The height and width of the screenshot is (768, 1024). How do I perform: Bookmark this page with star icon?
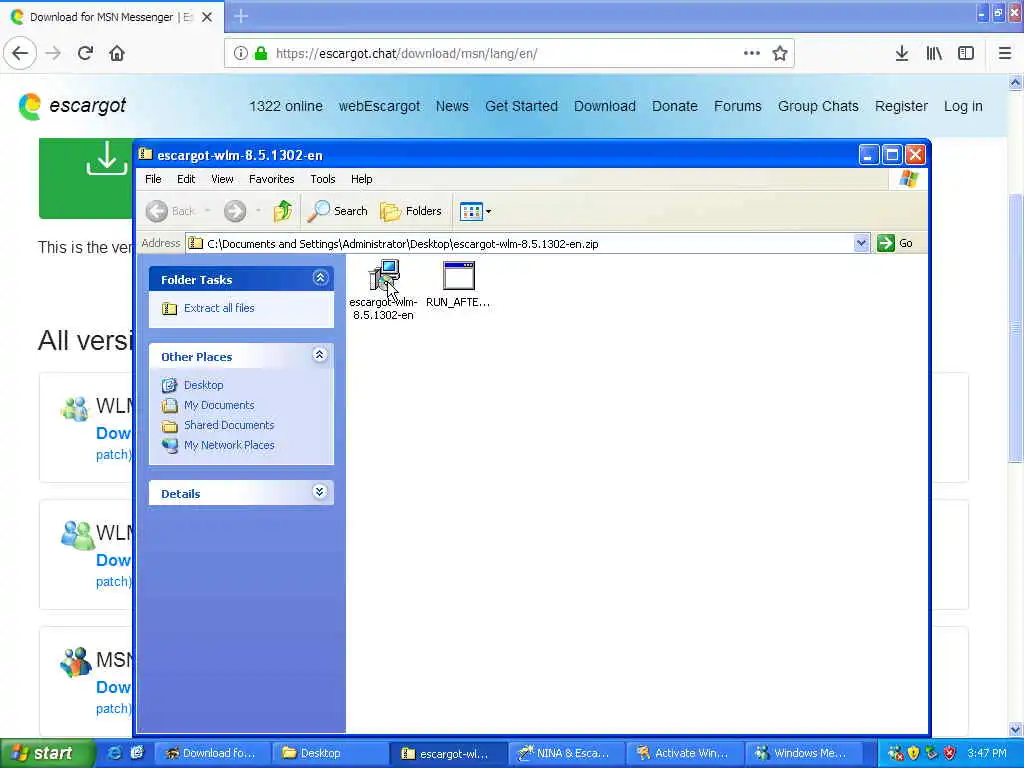780,54
